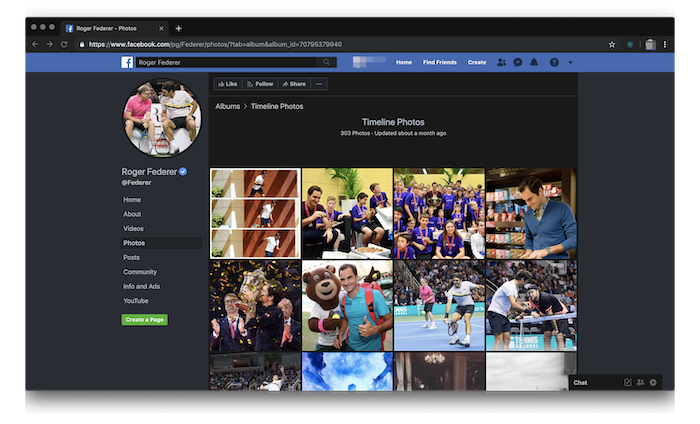Create a new group in chat bar

(x=640, y=382)
